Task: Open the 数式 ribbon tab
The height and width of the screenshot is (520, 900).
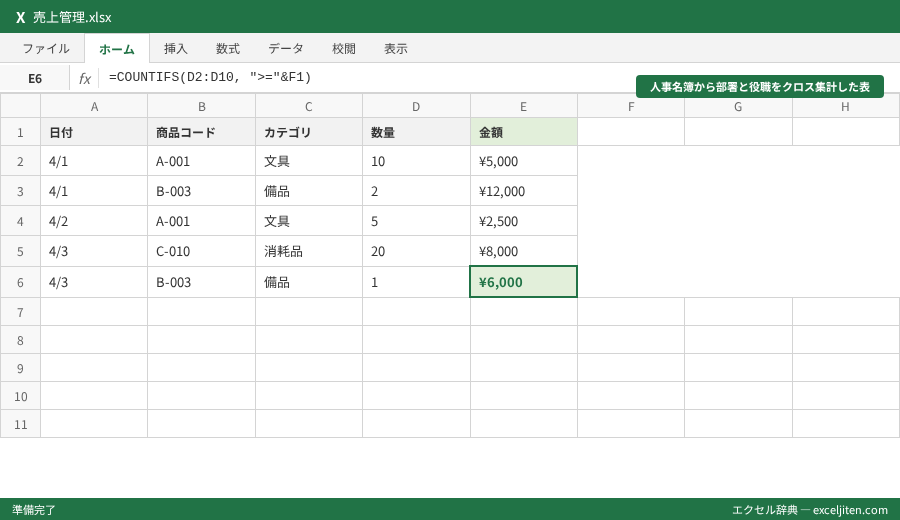Action: click(x=228, y=49)
